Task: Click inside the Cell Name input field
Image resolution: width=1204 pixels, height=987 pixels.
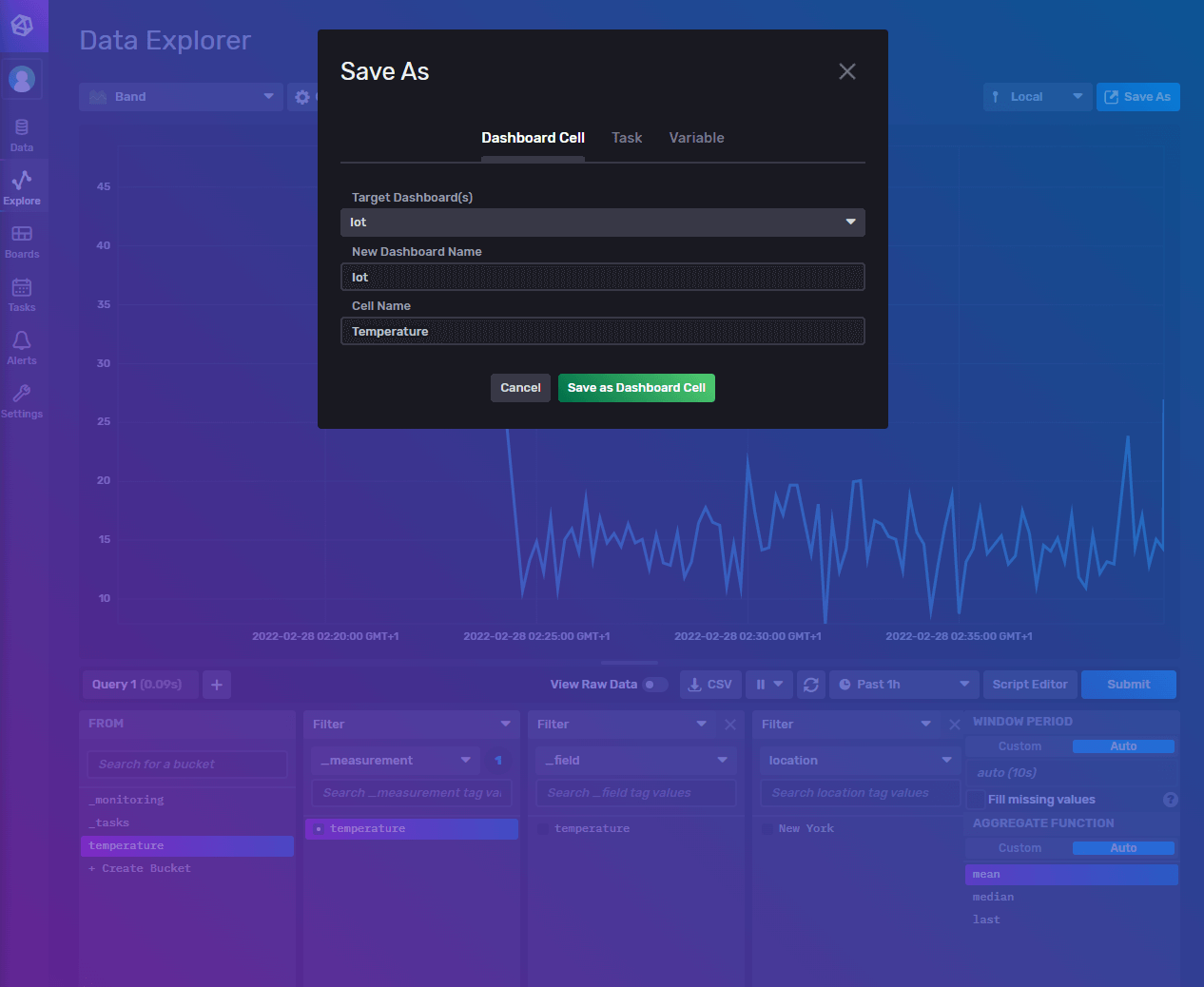Action: 602,331
